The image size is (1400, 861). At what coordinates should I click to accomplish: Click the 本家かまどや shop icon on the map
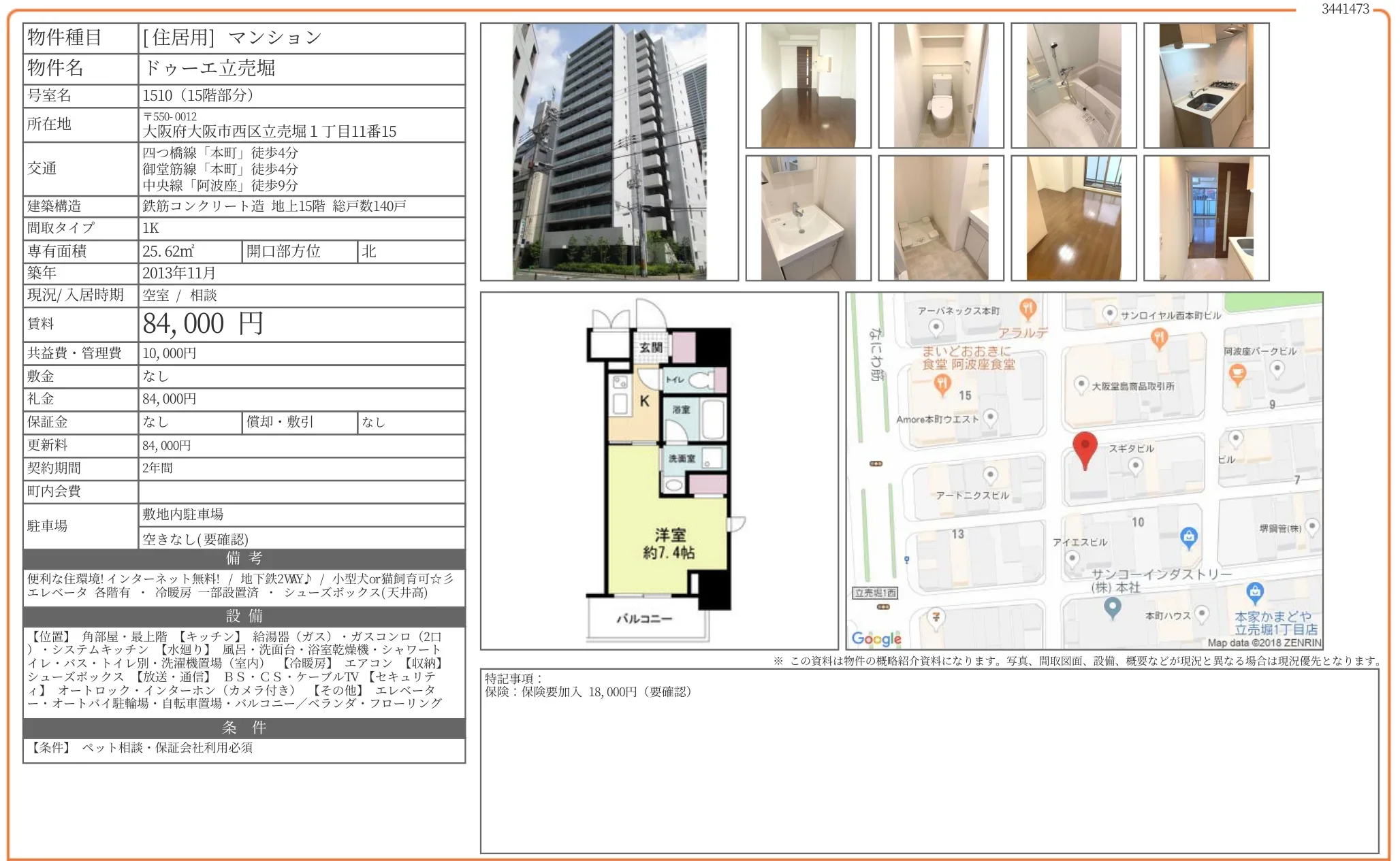tap(1255, 592)
